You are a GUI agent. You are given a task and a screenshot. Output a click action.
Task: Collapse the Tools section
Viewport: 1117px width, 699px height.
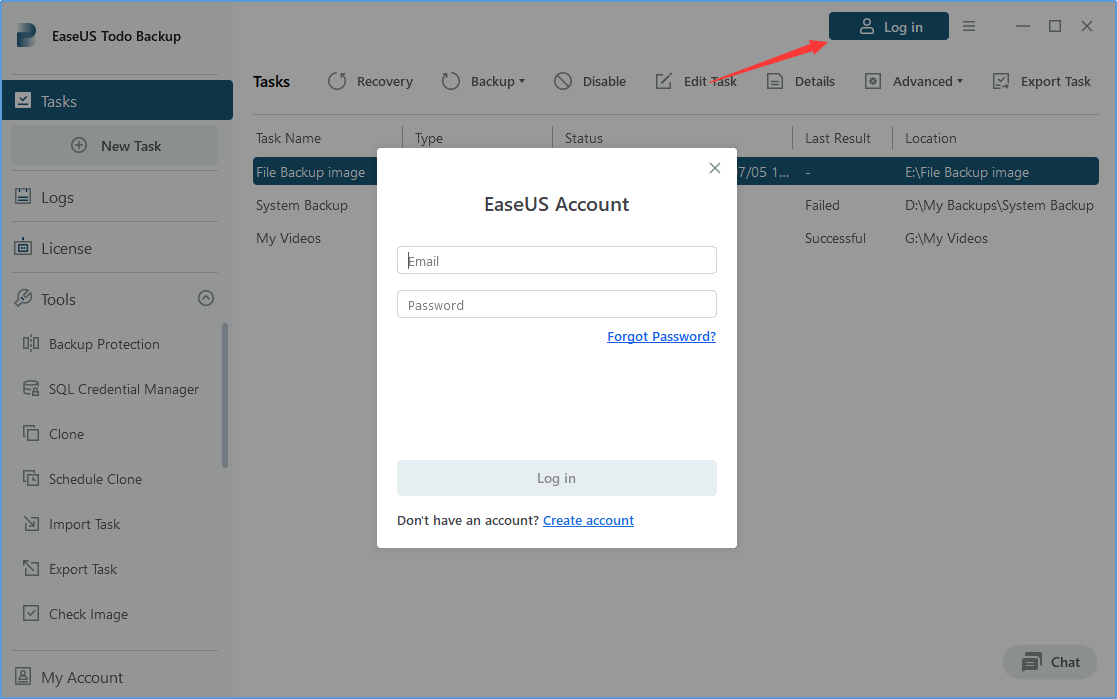(205, 298)
